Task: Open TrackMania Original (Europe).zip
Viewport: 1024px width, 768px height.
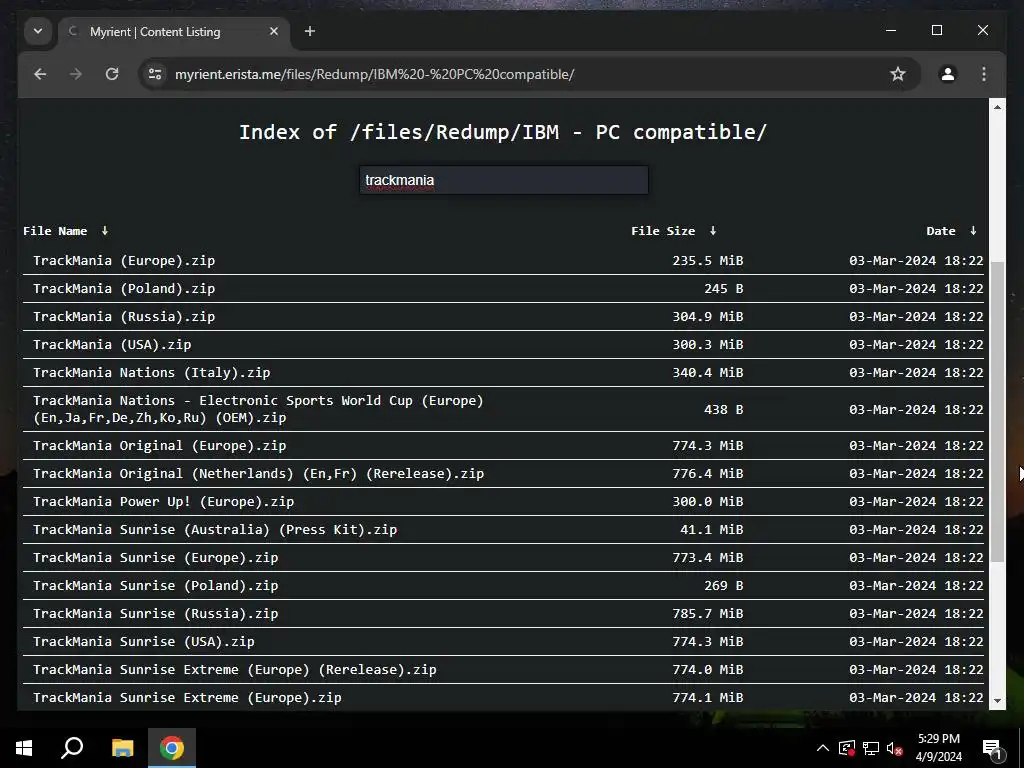Action: click(x=159, y=445)
